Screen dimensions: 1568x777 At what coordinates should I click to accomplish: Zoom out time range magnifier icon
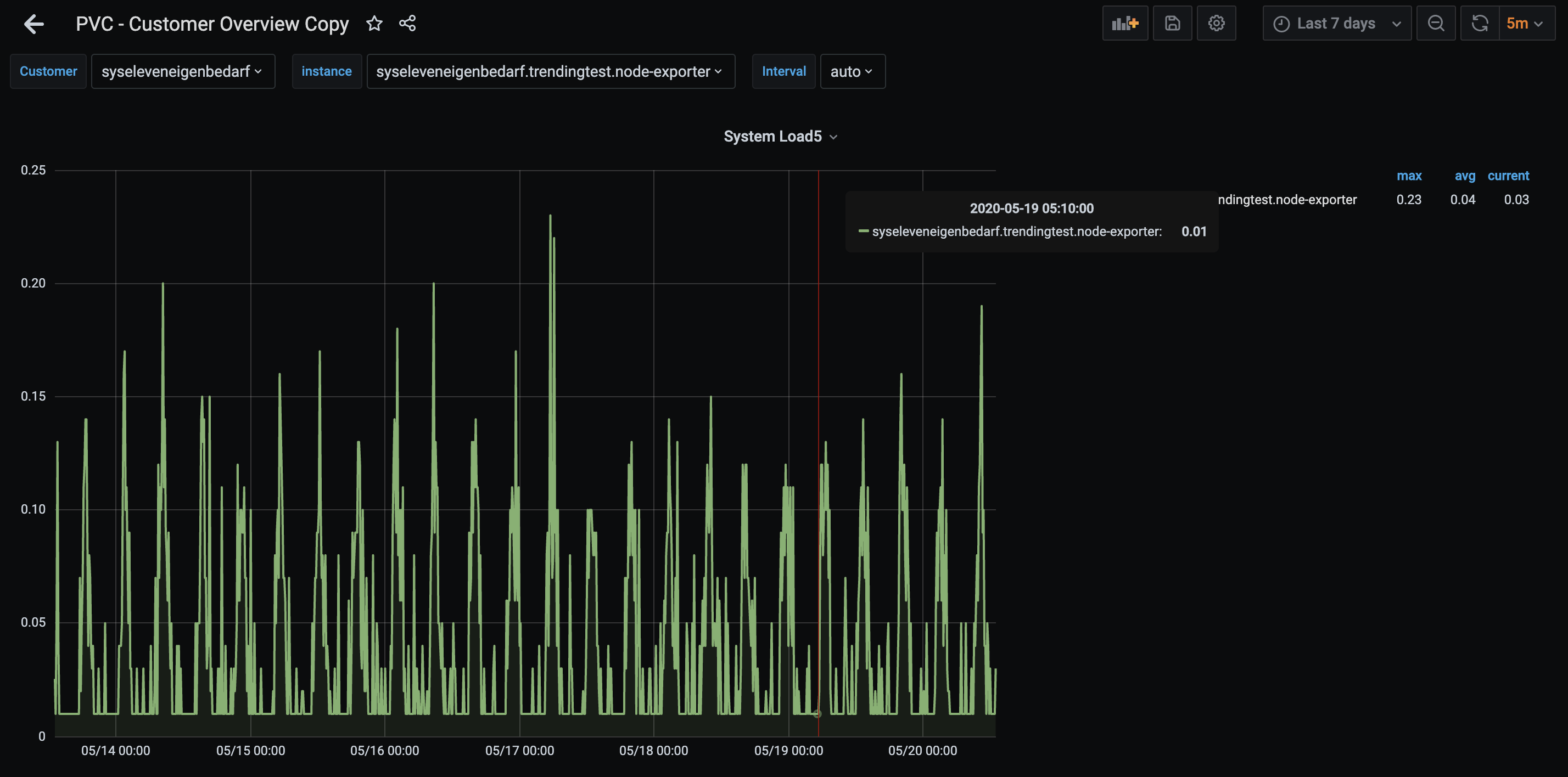1435,24
